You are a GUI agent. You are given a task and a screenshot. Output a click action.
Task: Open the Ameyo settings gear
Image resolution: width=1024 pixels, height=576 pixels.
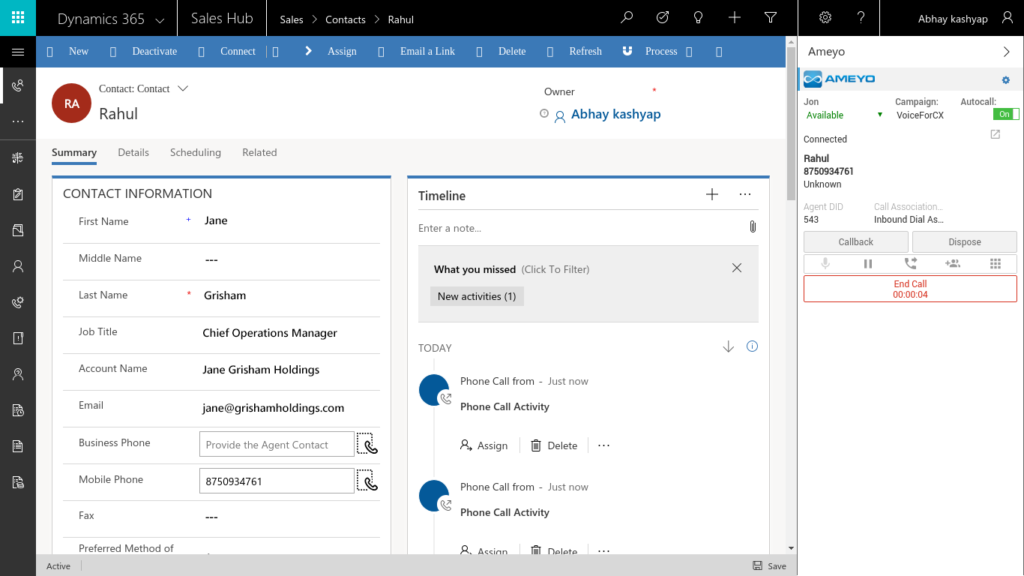click(x=1006, y=80)
